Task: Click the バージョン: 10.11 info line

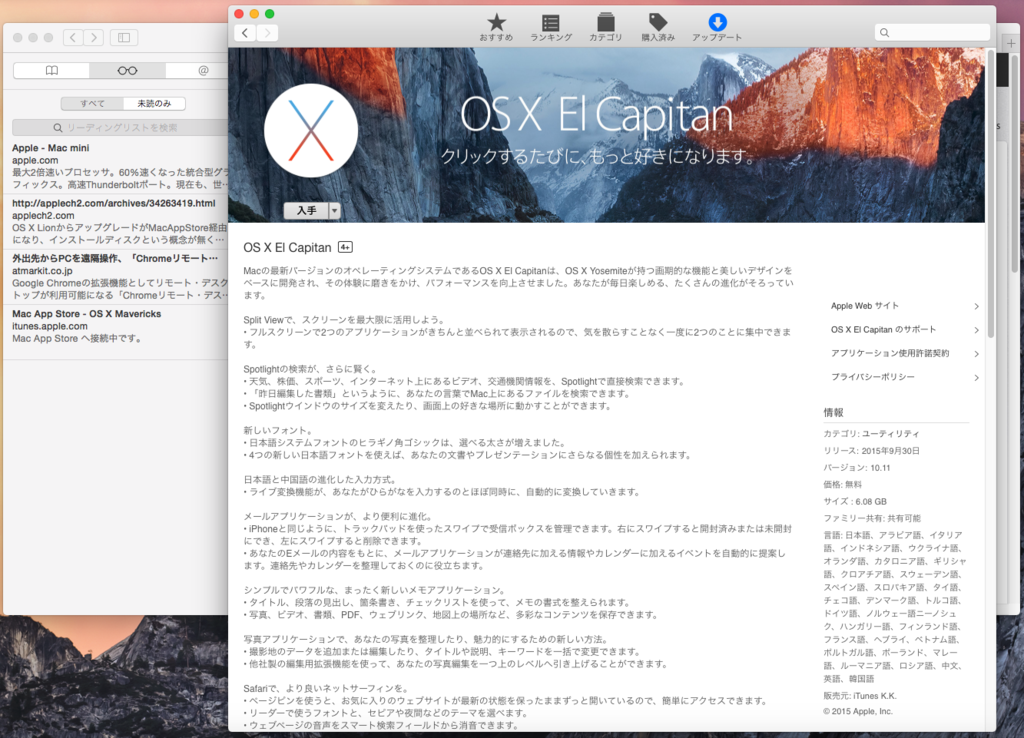Action: 857,468
